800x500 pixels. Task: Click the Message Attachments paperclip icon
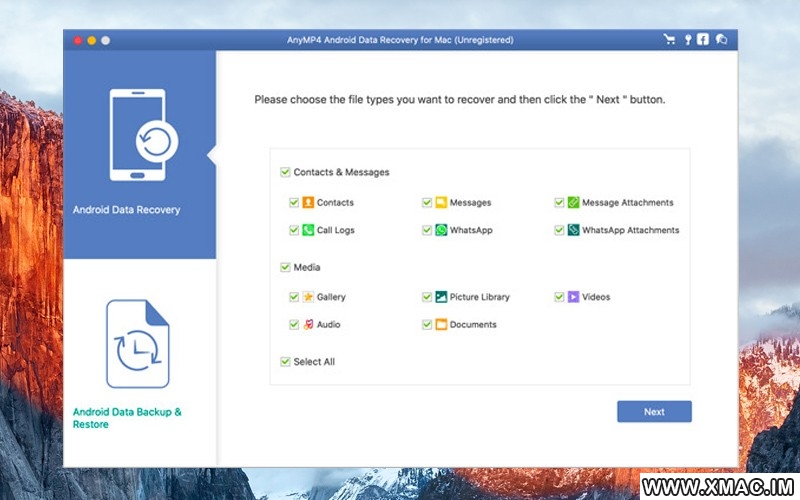573,203
